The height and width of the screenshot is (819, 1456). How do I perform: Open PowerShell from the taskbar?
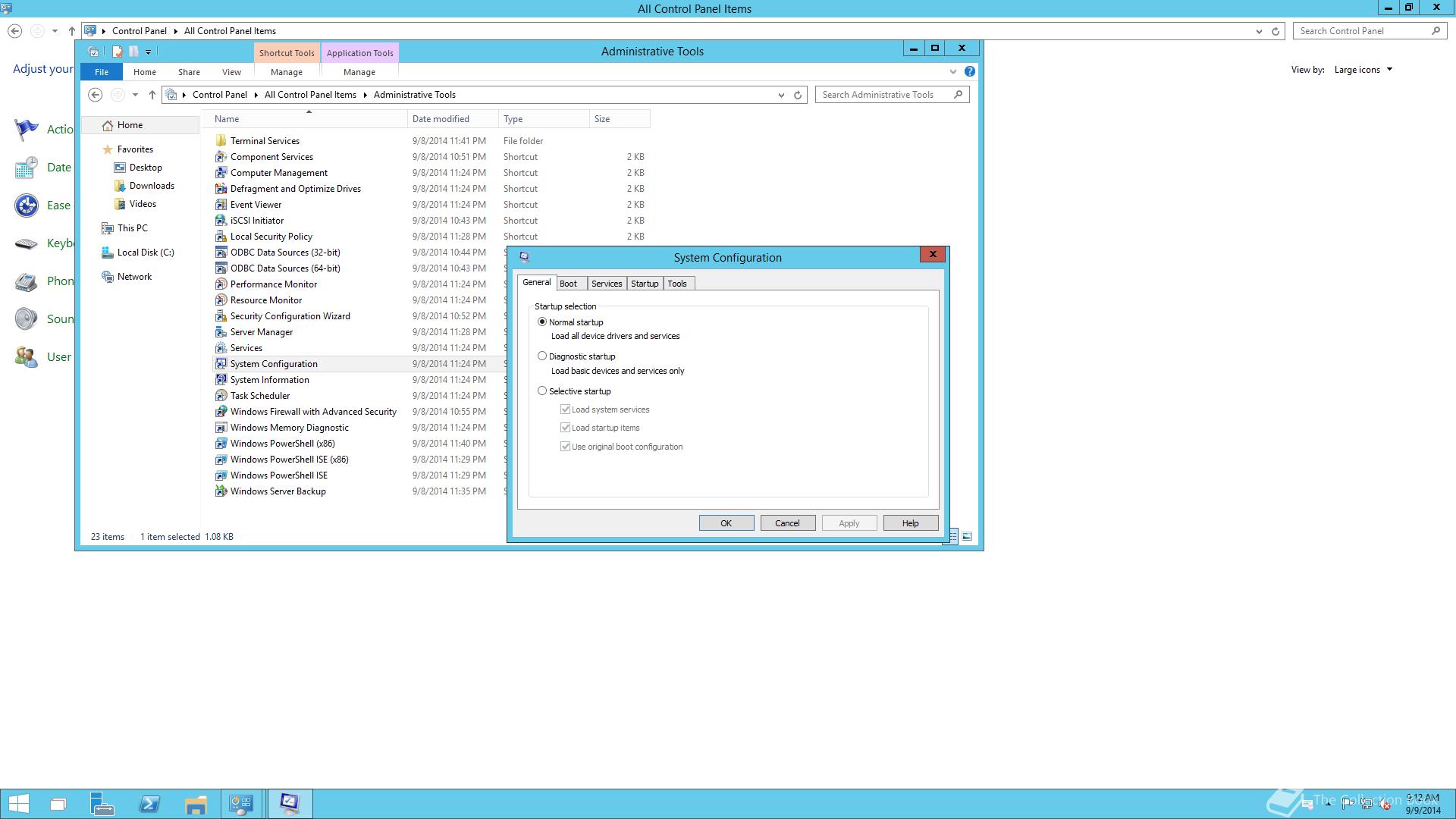(x=149, y=804)
